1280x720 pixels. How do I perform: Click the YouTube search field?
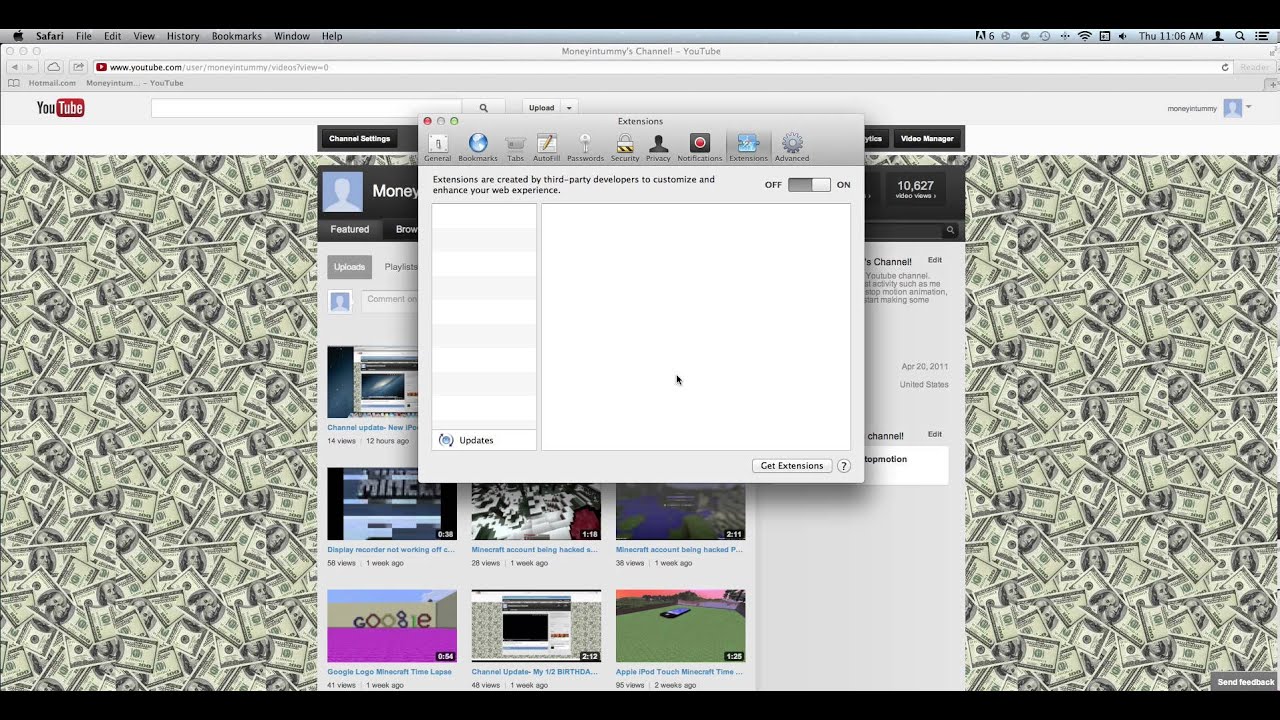coord(308,108)
